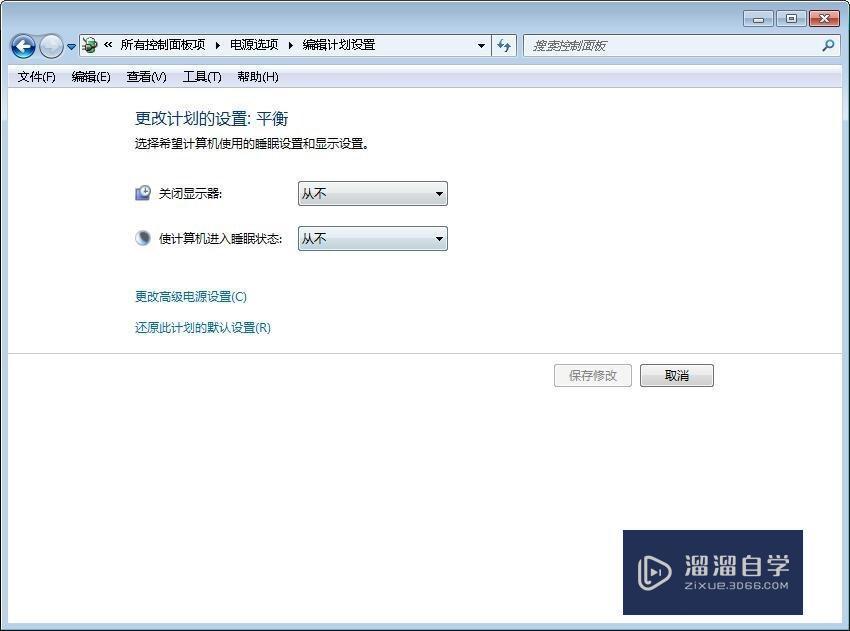850x631 pixels.
Task: Open the address bar history dropdown arrow
Action: 481,45
